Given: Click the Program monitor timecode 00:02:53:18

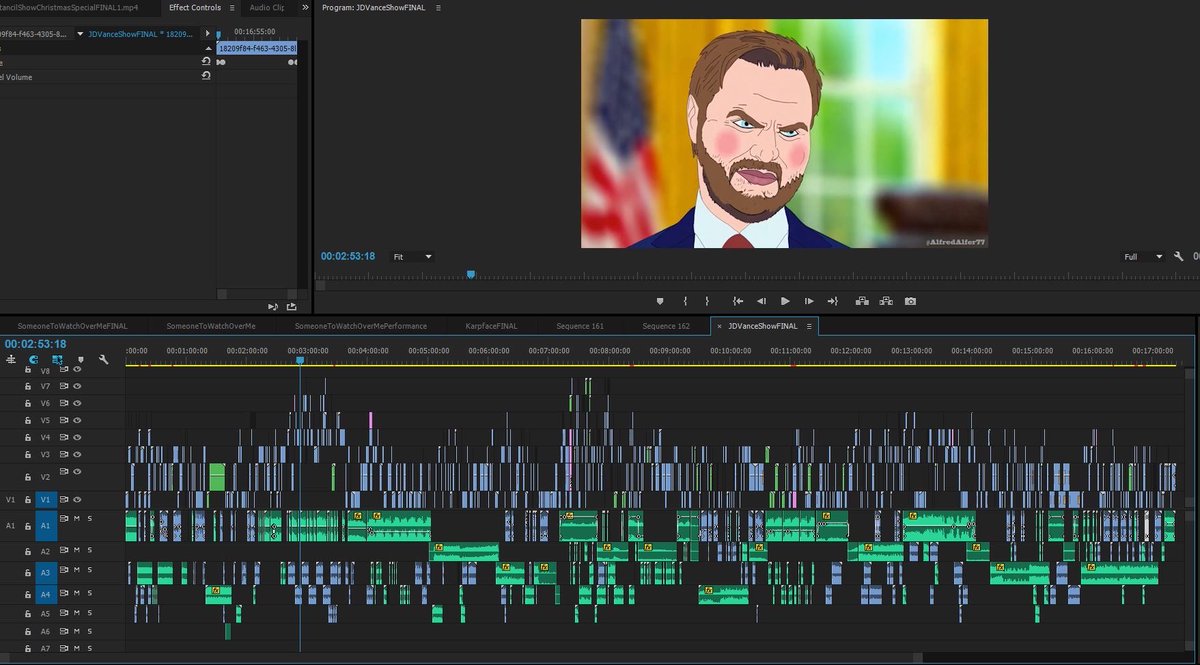Looking at the screenshot, I should pyautogui.click(x=348, y=257).
